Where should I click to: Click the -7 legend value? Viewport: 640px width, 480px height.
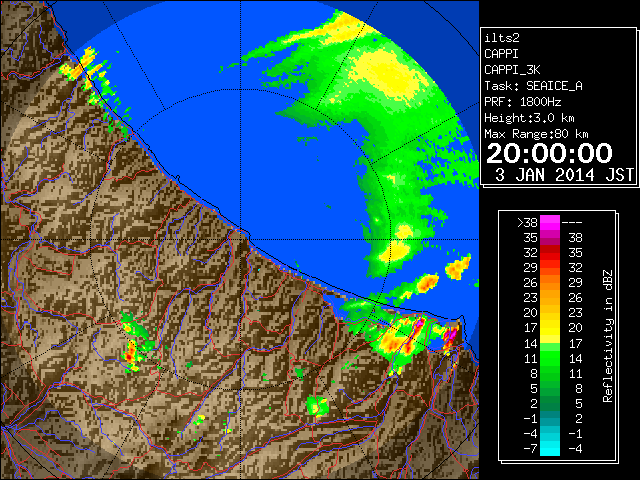(x=531, y=449)
